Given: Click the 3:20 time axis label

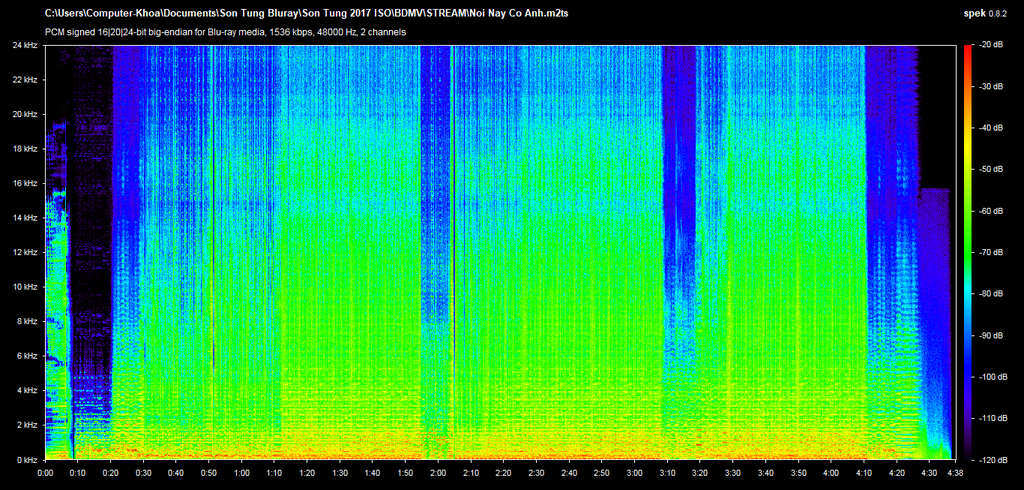Looking at the screenshot, I should tap(699, 472).
